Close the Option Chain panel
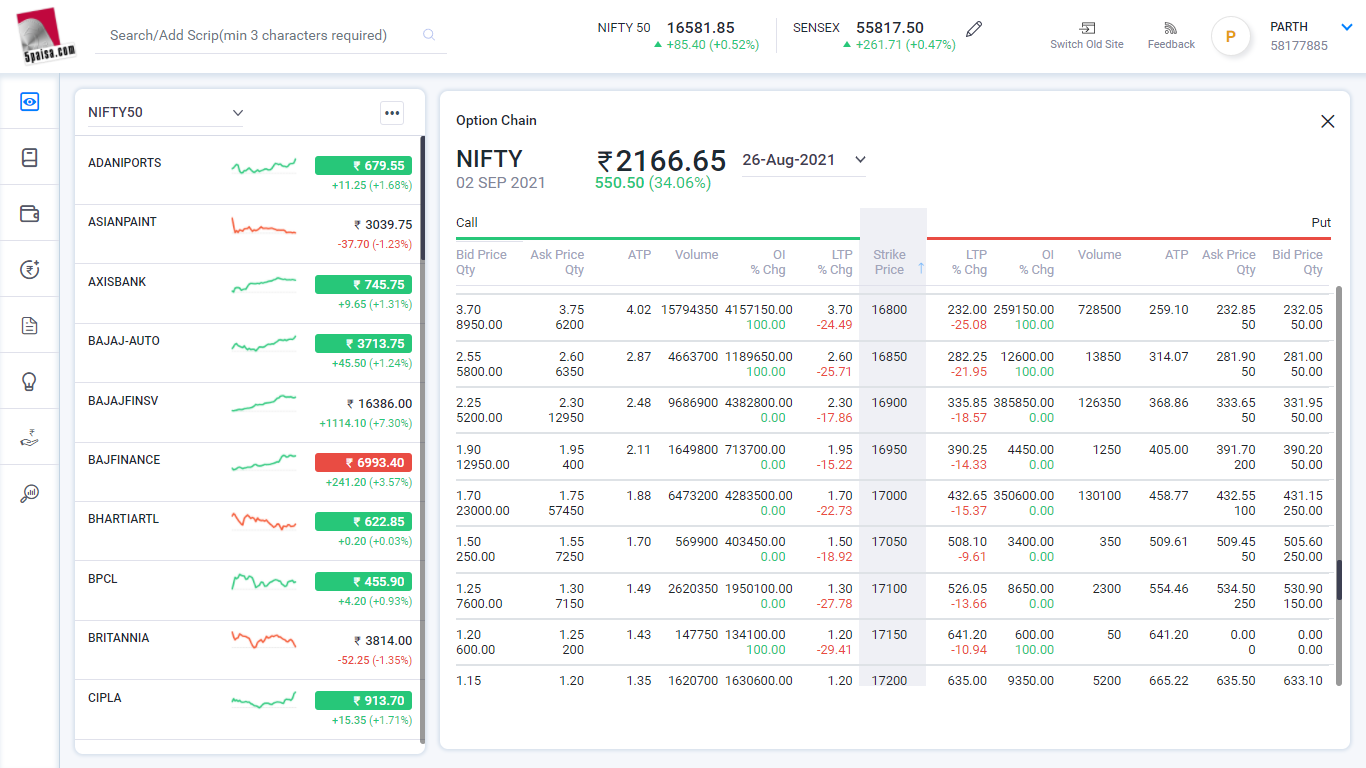Screen dimensions: 1366x768 1328,121
